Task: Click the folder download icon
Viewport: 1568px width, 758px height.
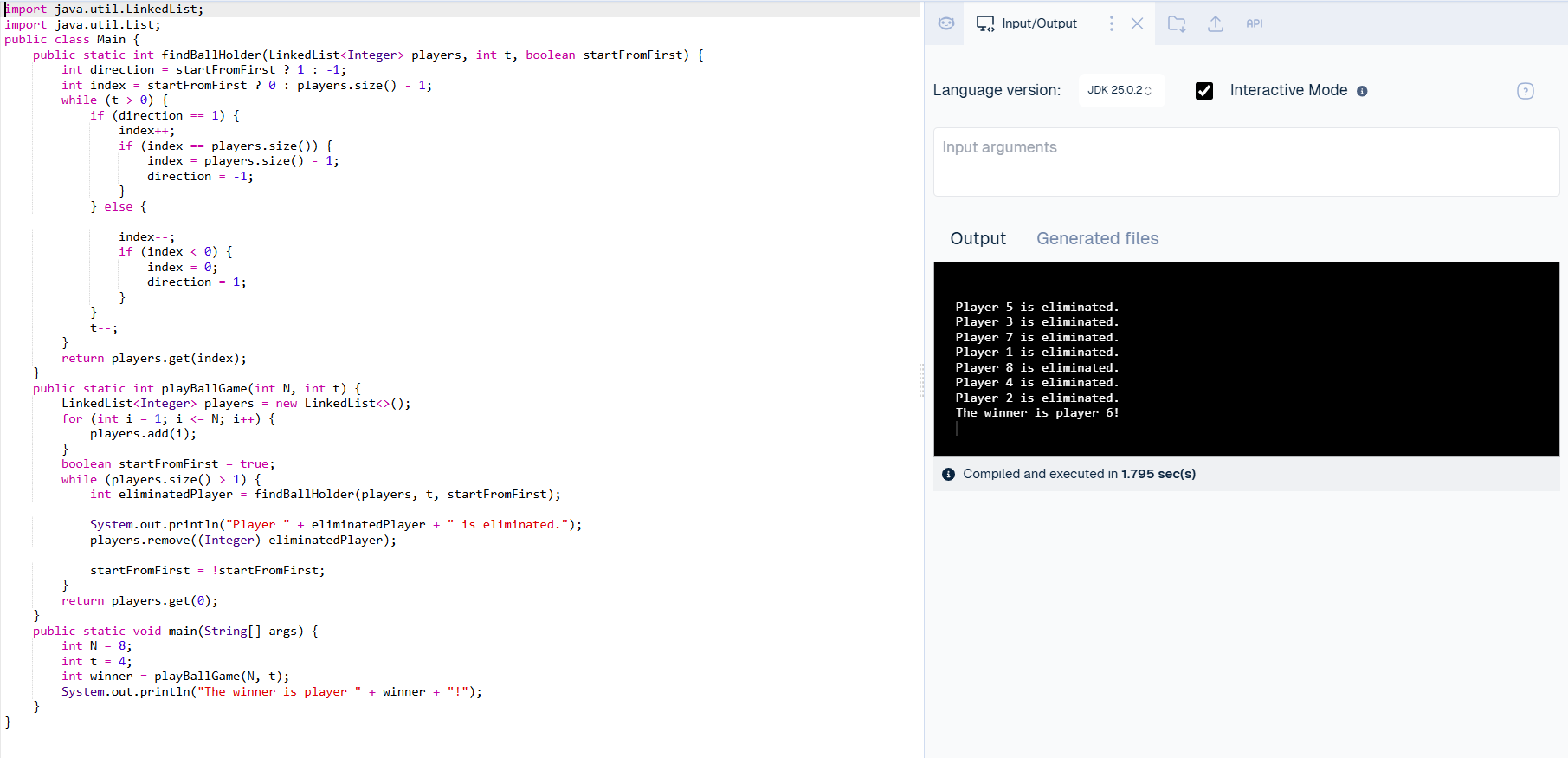Action: (1177, 23)
